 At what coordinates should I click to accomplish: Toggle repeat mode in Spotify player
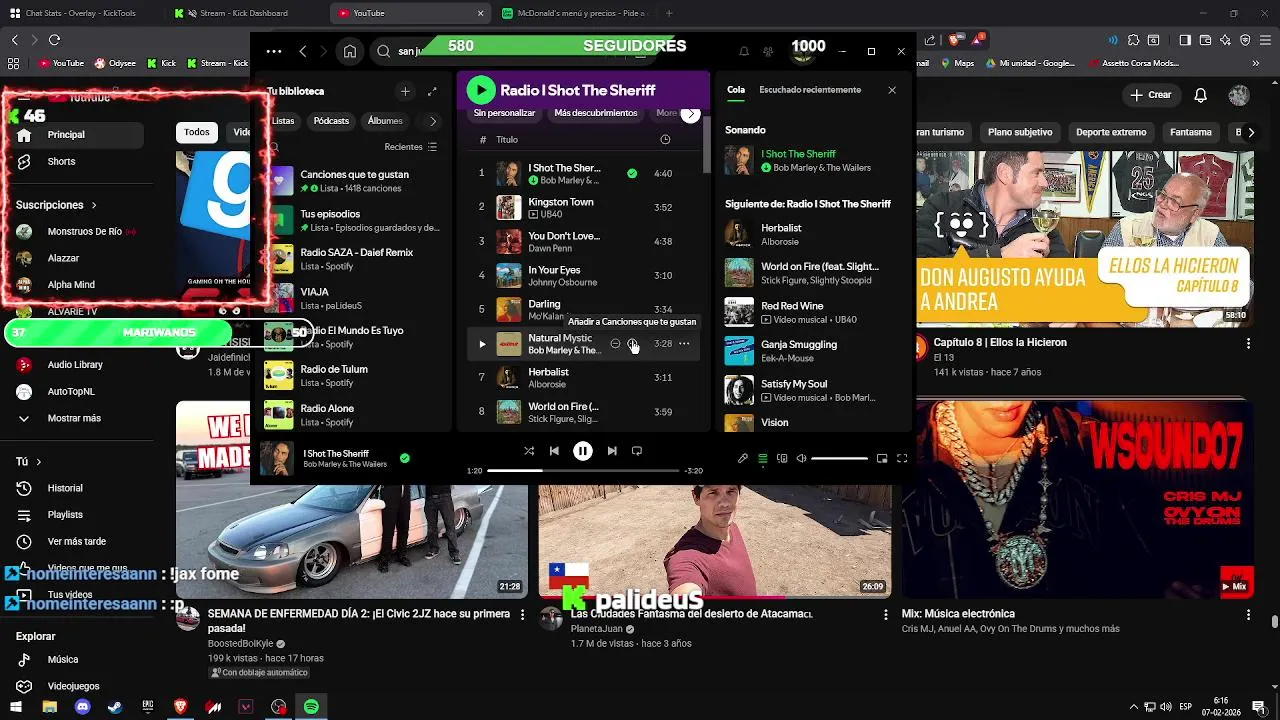pos(637,451)
